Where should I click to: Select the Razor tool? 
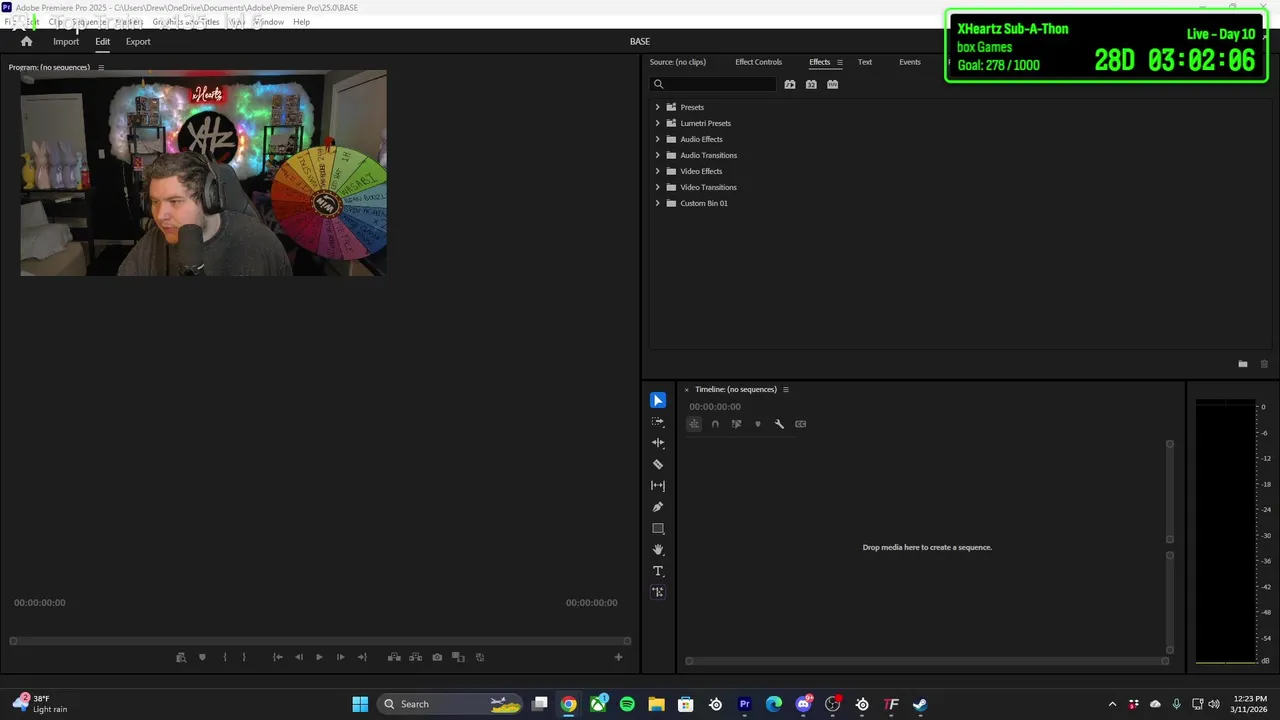tap(658, 464)
